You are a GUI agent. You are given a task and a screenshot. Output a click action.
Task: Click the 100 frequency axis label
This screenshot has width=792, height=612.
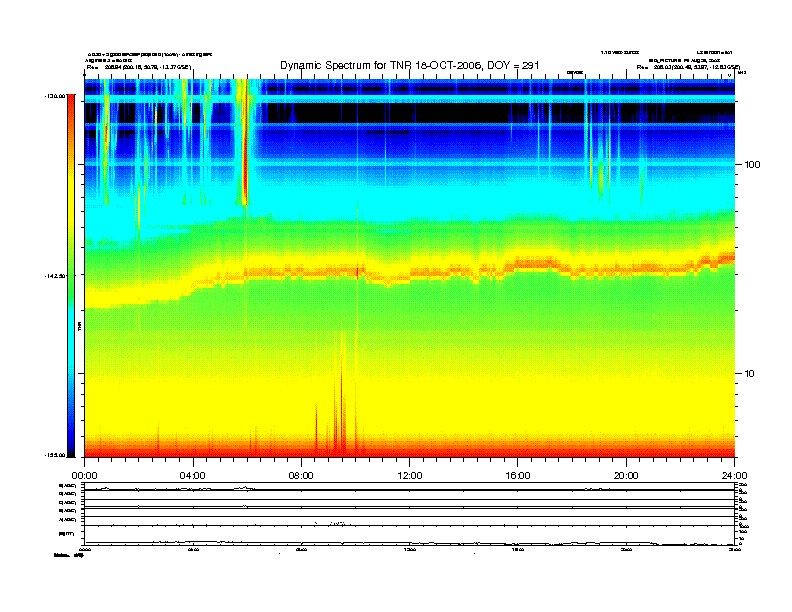click(x=752, y=165)
